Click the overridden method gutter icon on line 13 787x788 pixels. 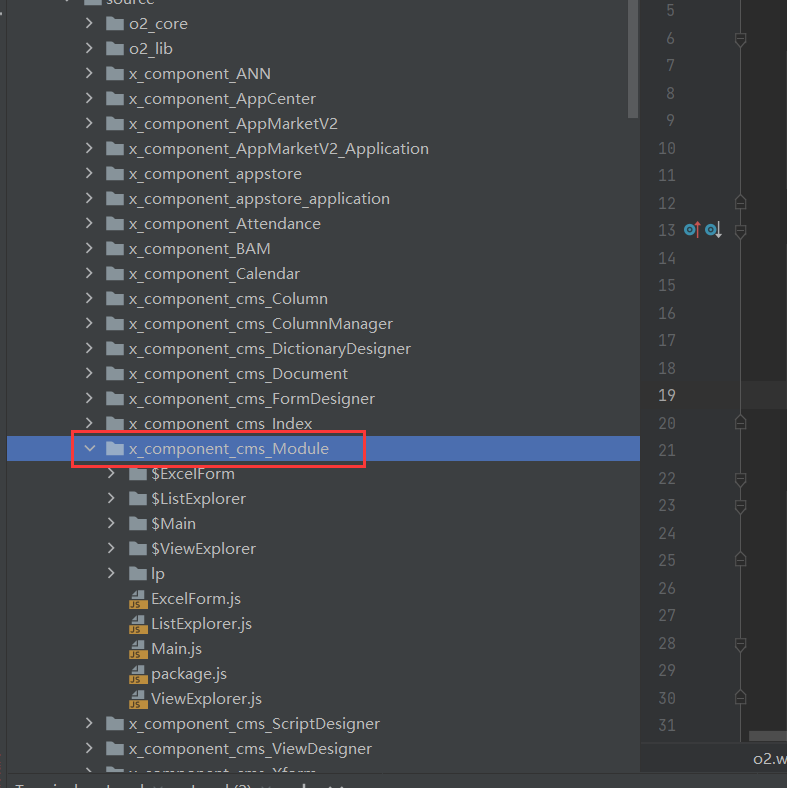713,230
